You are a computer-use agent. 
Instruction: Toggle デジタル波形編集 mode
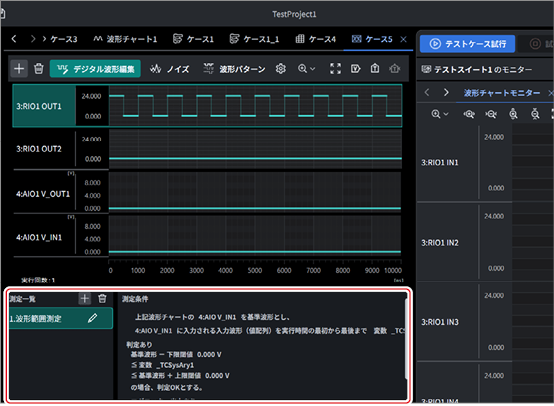tap(95, 69)
